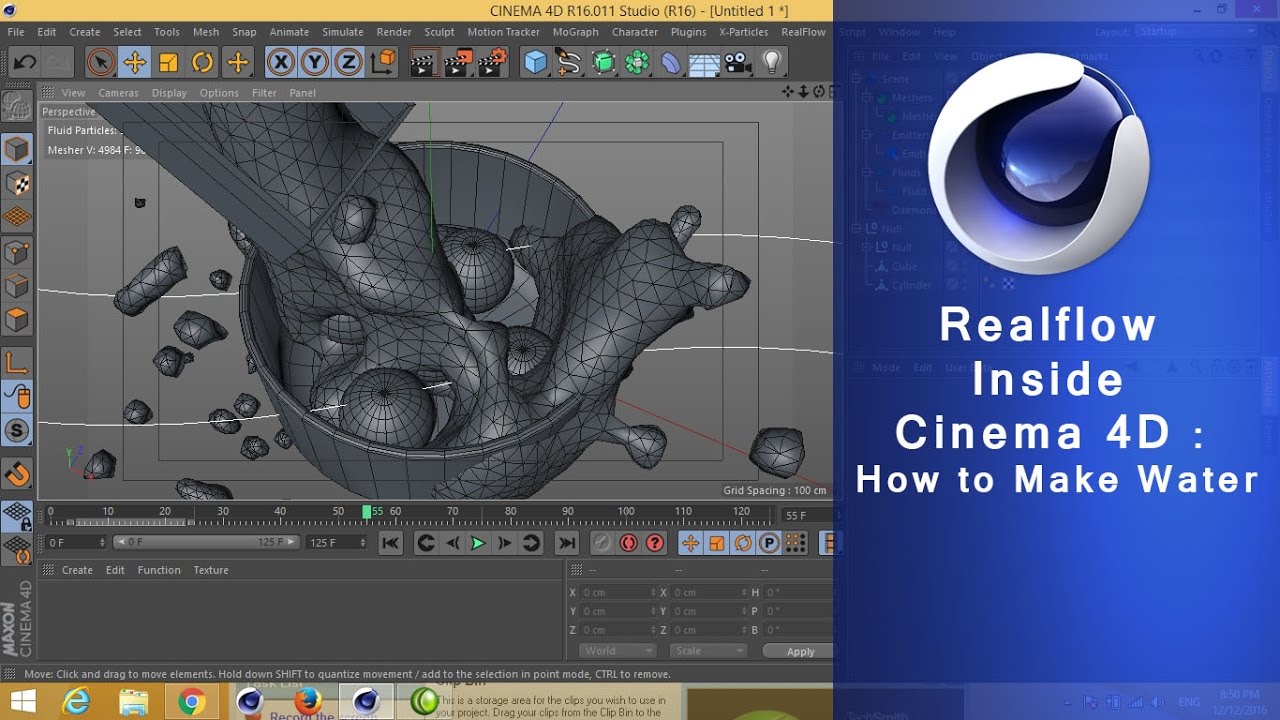Click the green frame 55 timeline marker

[367, 512]
